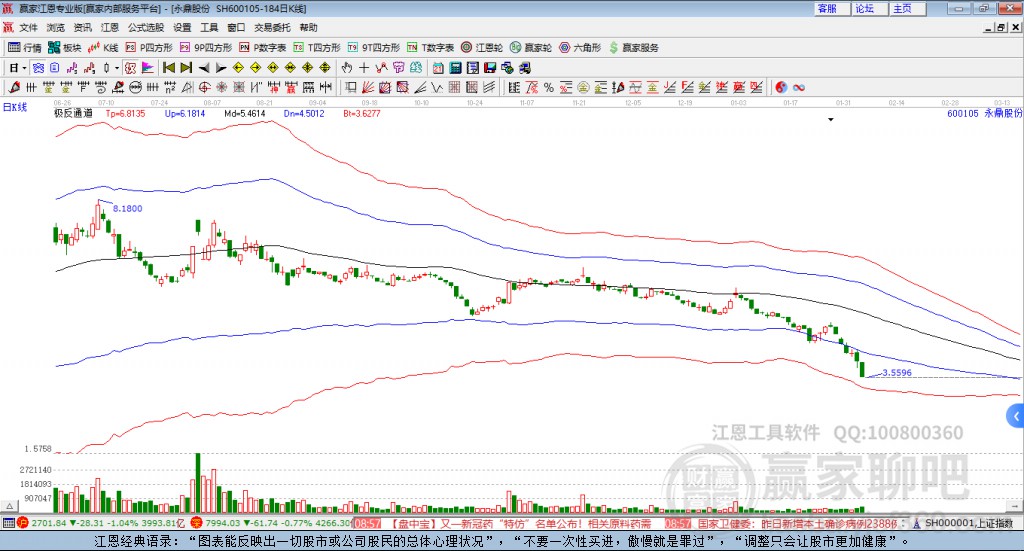Jump to last bar button

[x=186, y=68]
